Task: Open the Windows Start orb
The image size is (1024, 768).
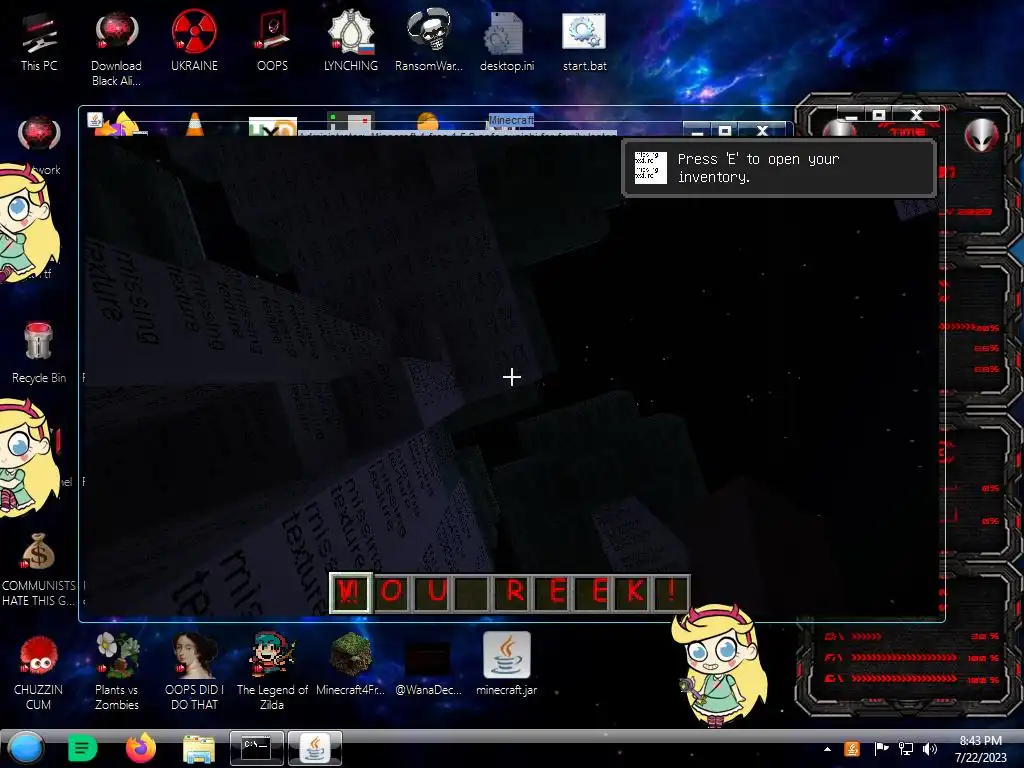Action: (x=26, y=748)
